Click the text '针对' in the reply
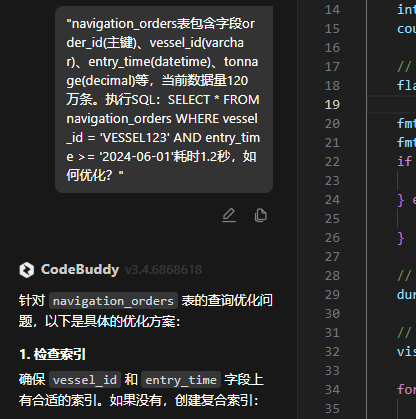Screen dimensions: 416x419 click(x=32, y=301)
